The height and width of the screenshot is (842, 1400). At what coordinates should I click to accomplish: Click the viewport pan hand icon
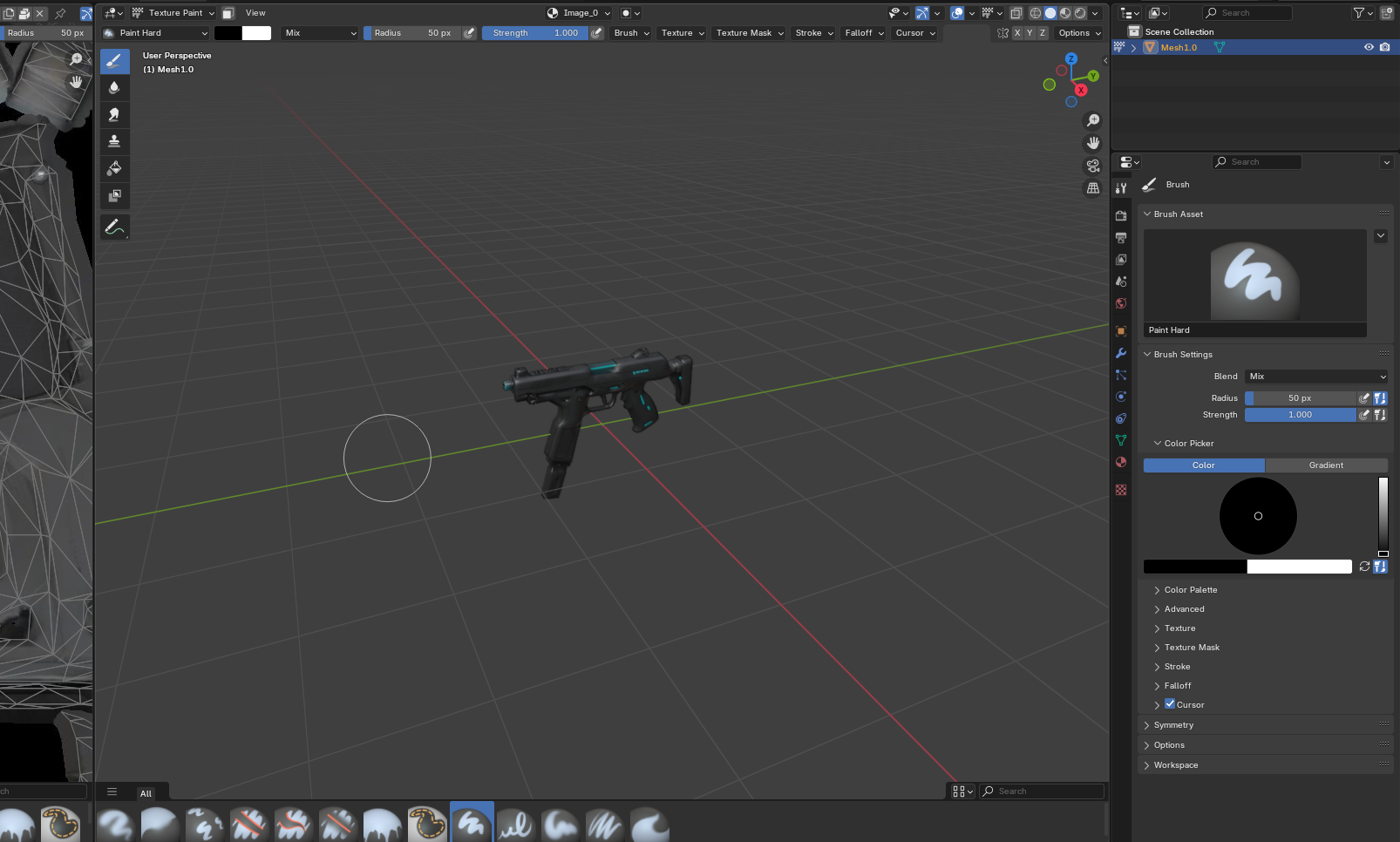1093,143
